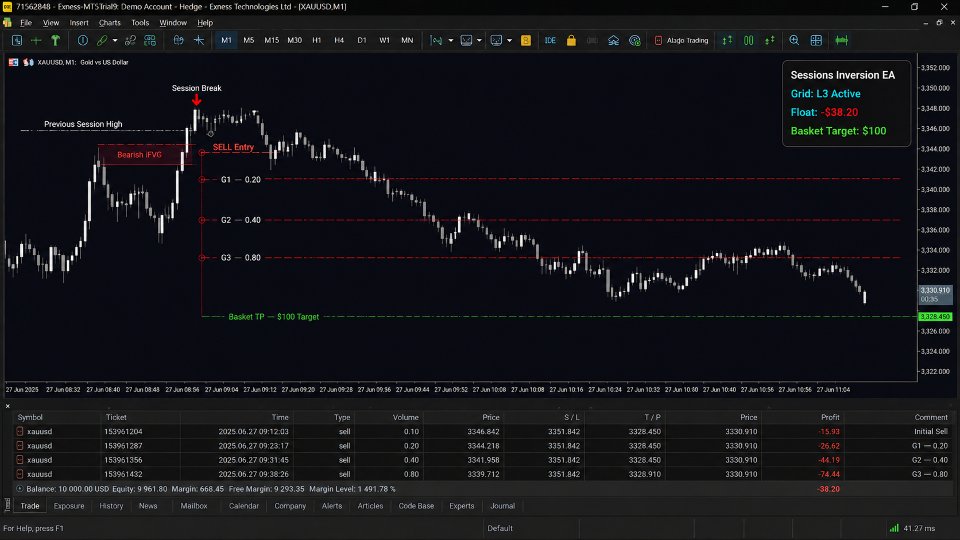Expand the monitor layout dropdown arrow

pyautogui.click(x=509, y=40)
